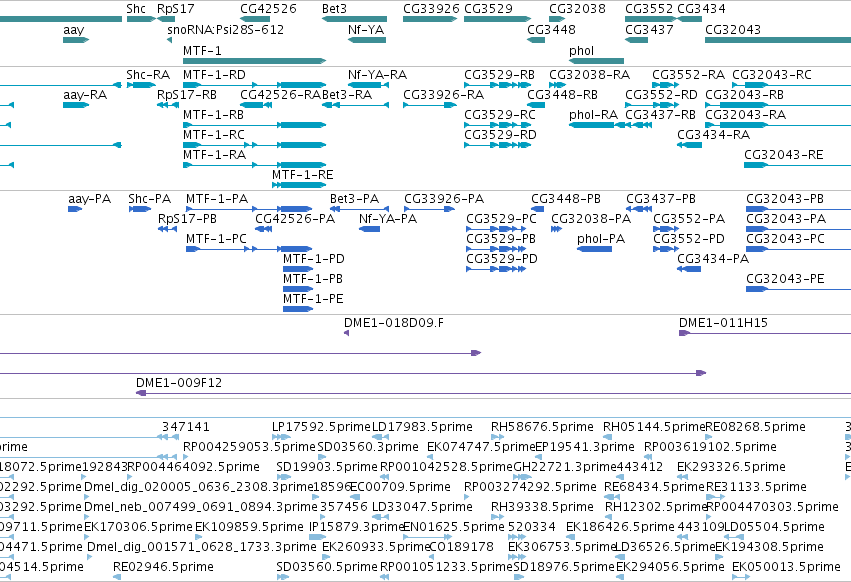
Task: Select the Nf-YA-RA transcript
Action: click(x=367, y=85)
